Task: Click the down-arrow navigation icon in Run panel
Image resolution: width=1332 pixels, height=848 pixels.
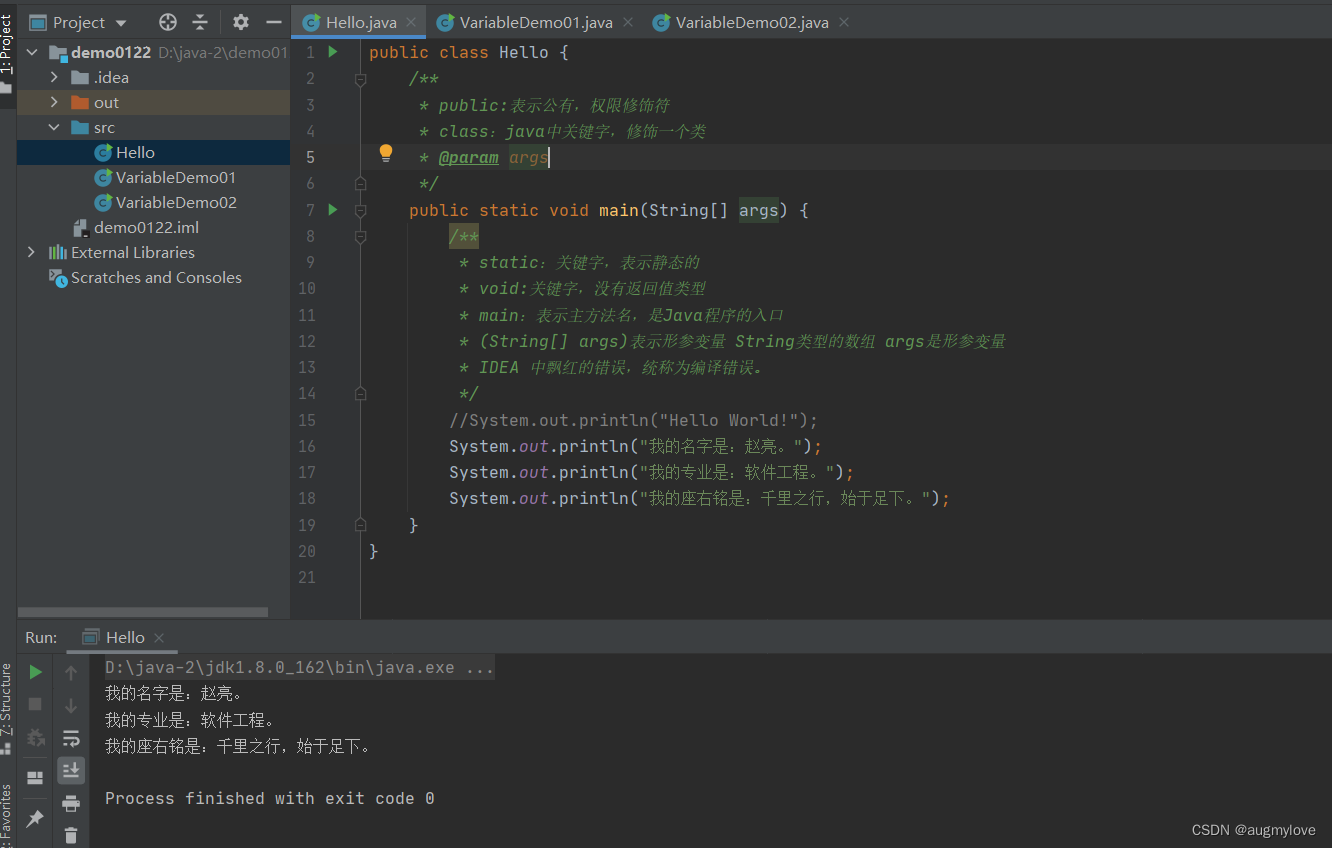Action: tap(70, 705)
